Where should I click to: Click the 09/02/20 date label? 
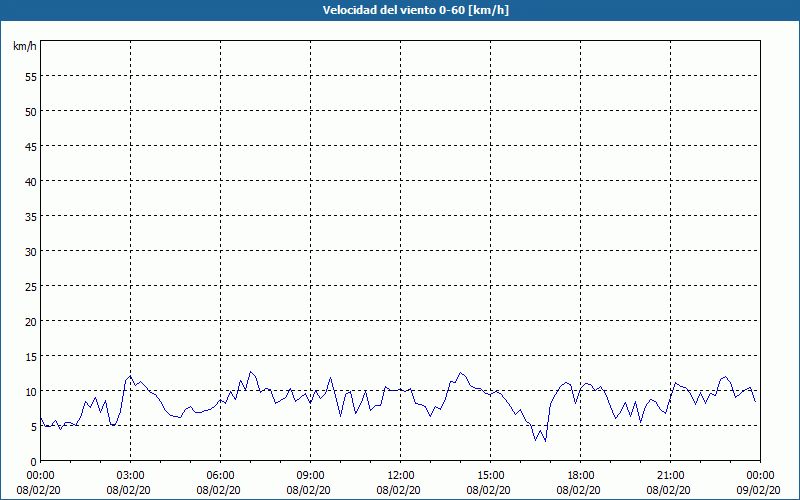[759, 490]
